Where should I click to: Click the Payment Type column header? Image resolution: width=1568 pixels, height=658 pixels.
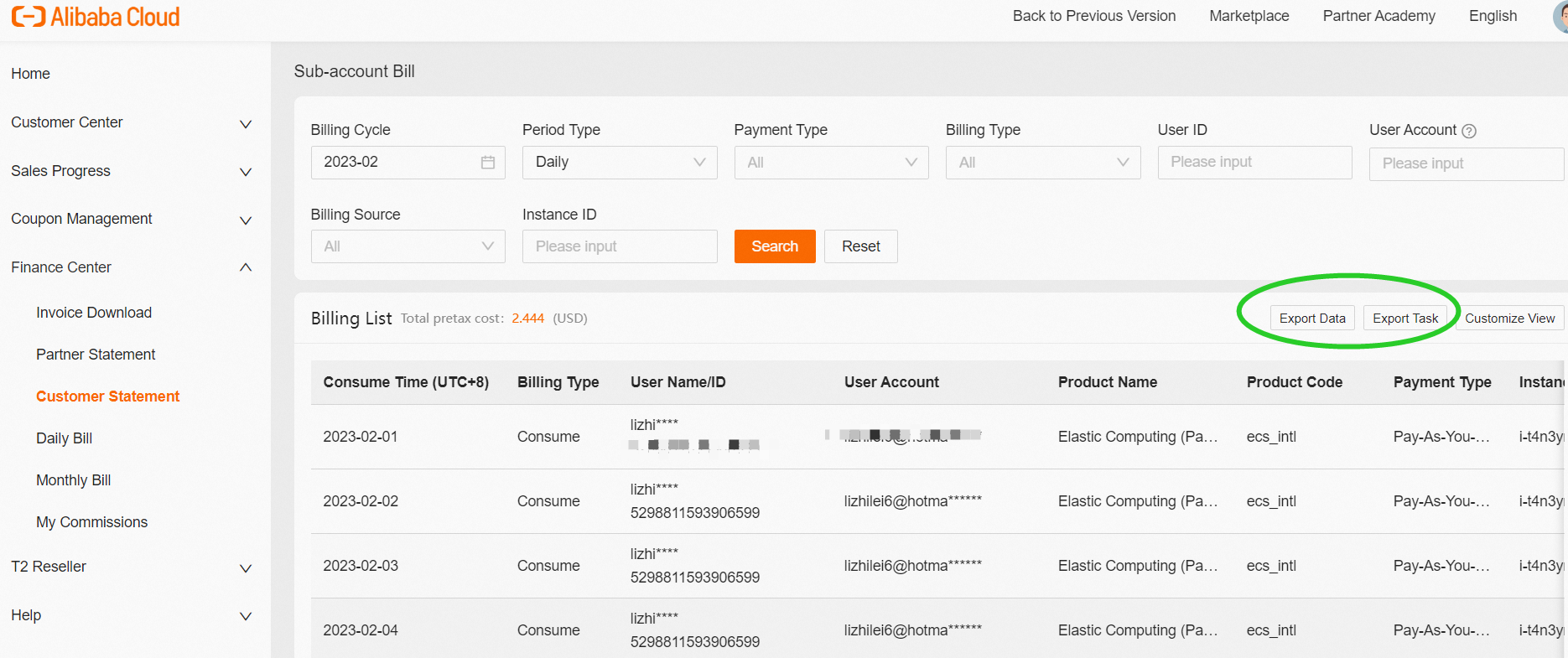pos(1442,382)
